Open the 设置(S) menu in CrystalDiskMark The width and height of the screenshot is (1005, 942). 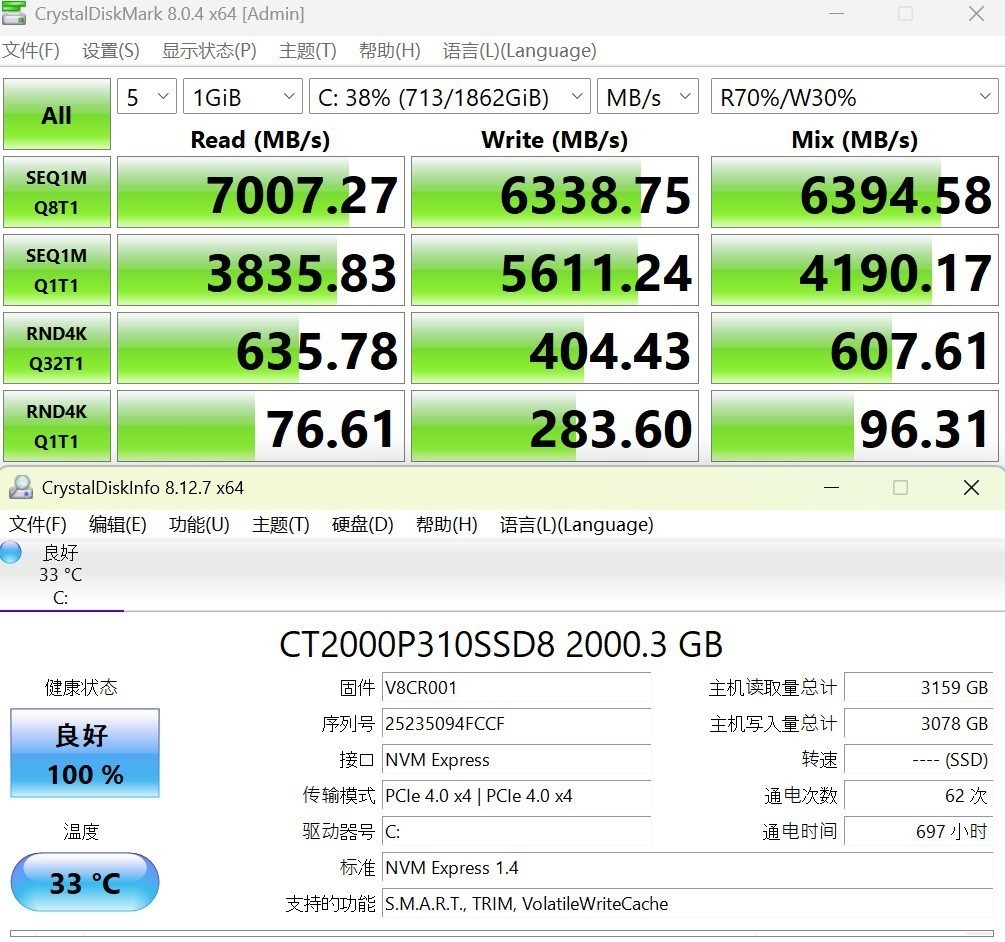[110, 50]
